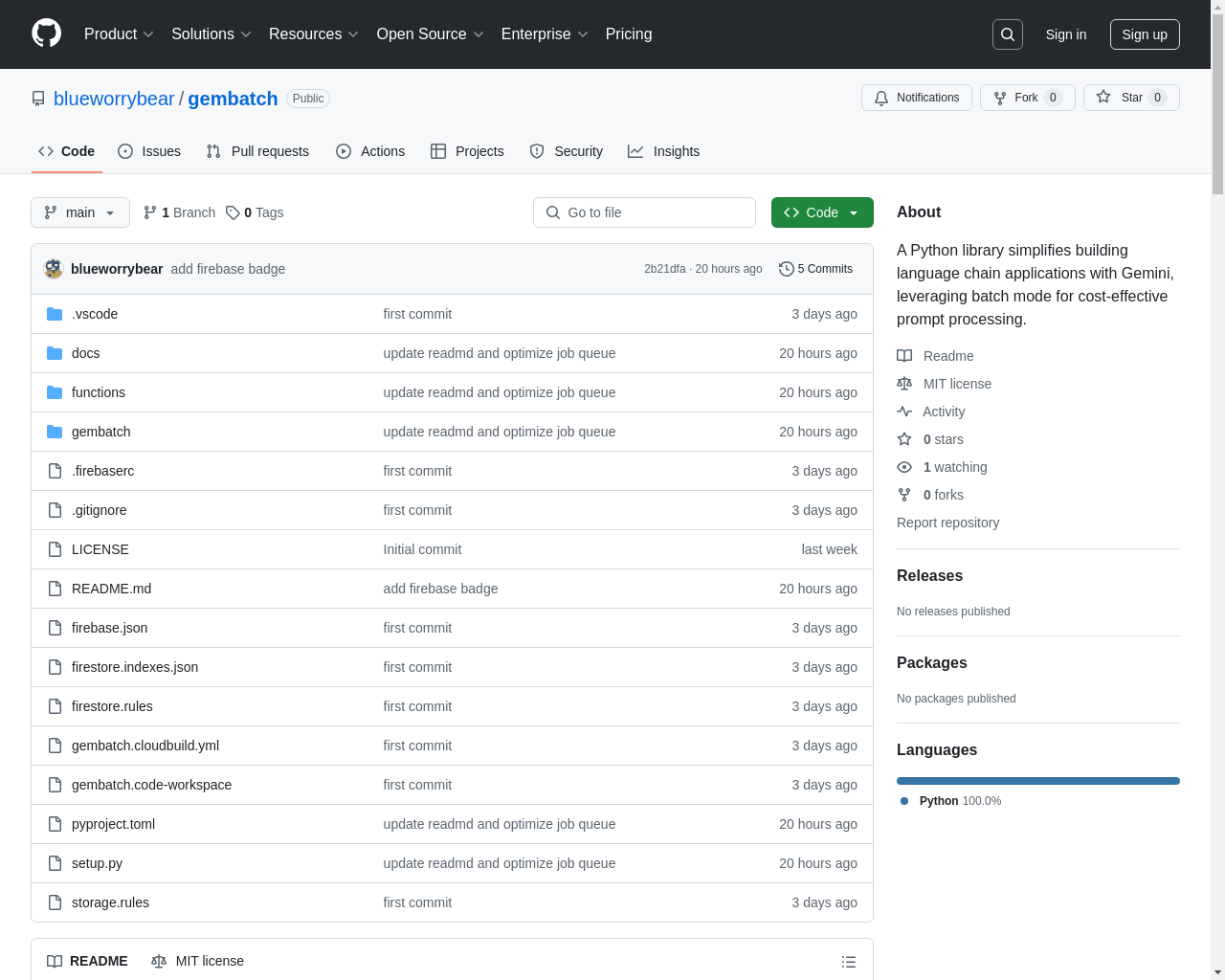The image size is (1225, 980).
Task: Switch to the Issues tab
Action: point(149,151)
